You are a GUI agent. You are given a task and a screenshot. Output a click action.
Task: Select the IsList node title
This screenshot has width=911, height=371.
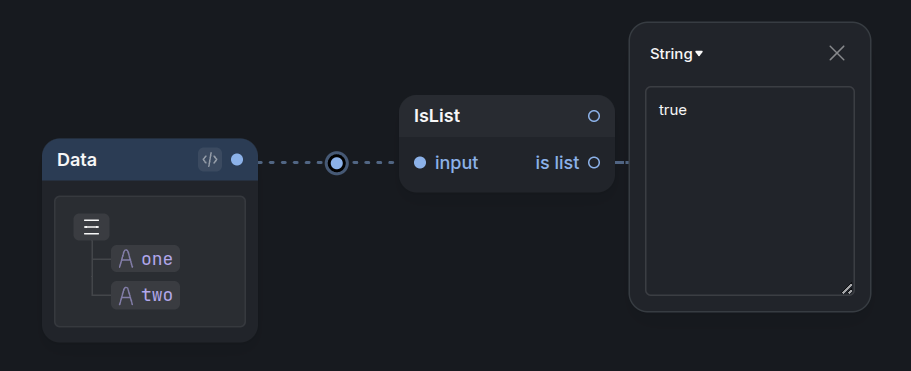tap(437, 116)
